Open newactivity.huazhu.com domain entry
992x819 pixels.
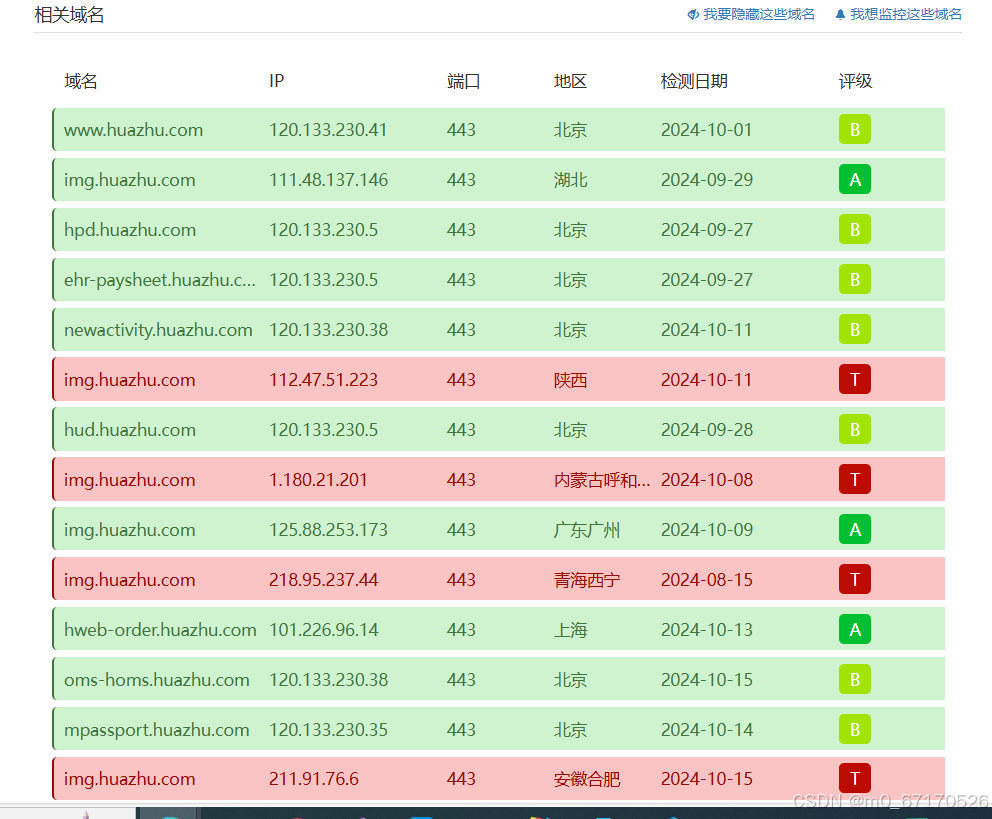coord(158,329)
